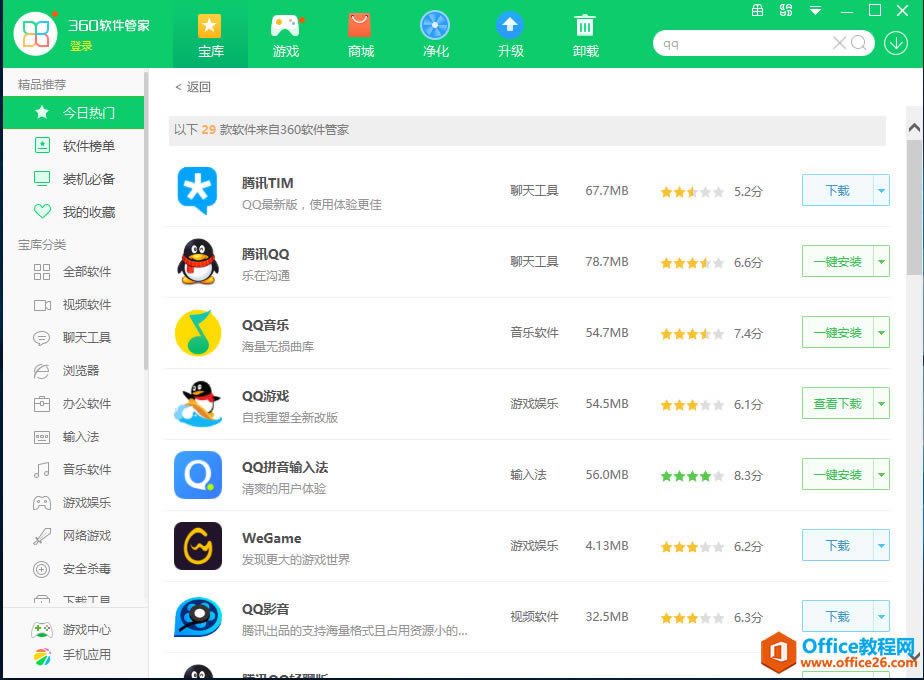Switch to the 宝库 tab
Viewport: 924px width, 680px height.
[x=210, y=36]
